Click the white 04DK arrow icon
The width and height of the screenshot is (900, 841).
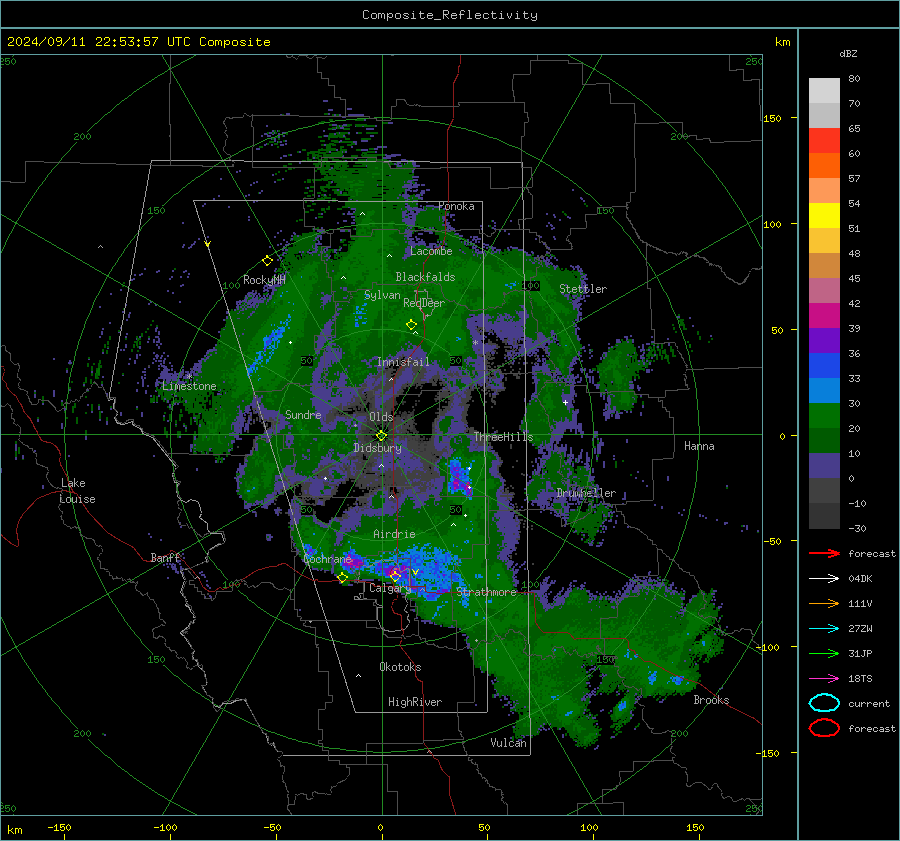pos(824,579)
